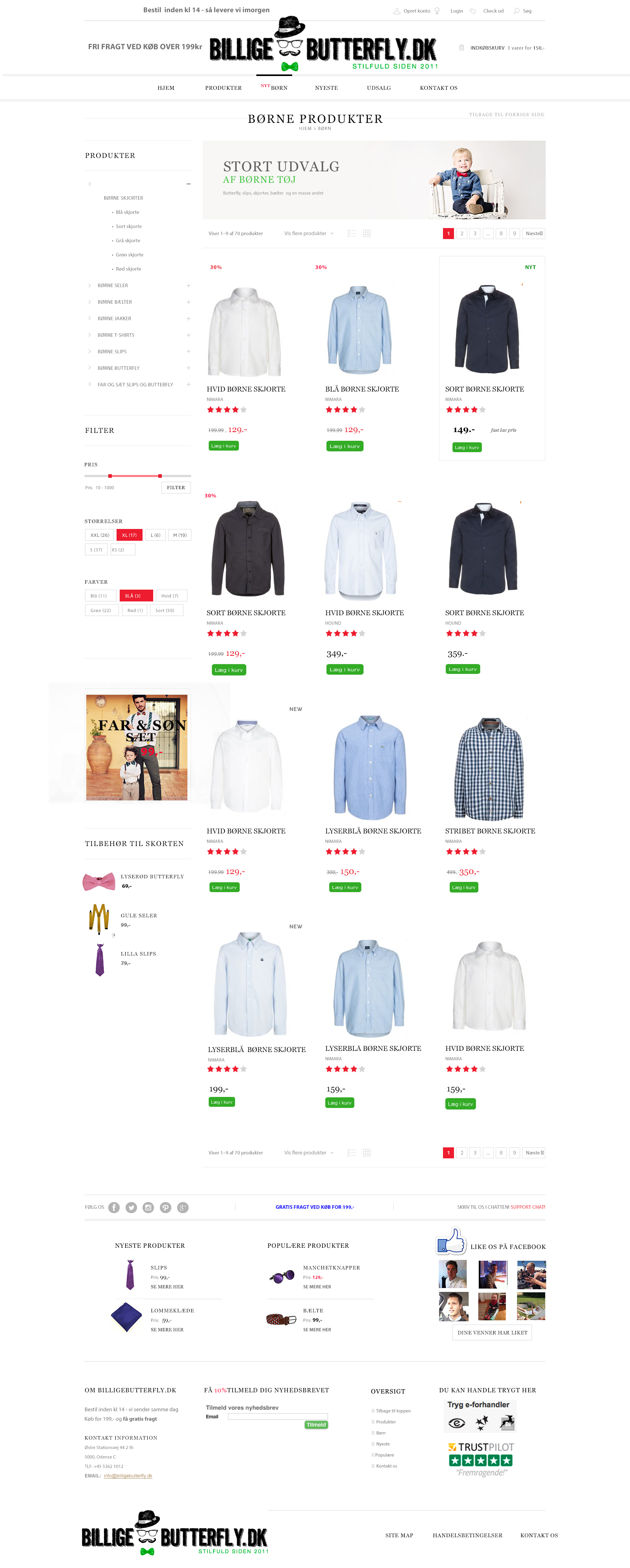630x1568 pixels.
Task: Select the XXL (26) size filter
Action: point(99,535)
